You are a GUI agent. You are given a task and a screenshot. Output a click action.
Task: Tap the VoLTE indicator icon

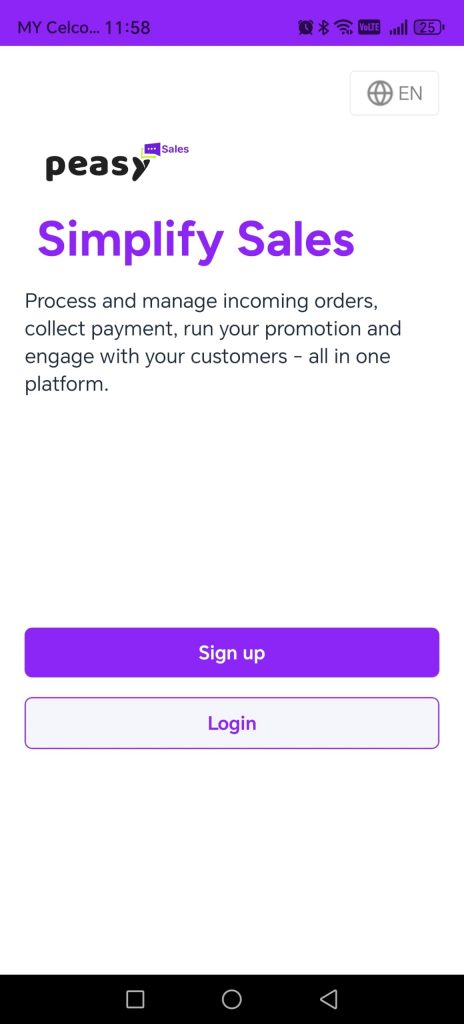pos(369,27)
